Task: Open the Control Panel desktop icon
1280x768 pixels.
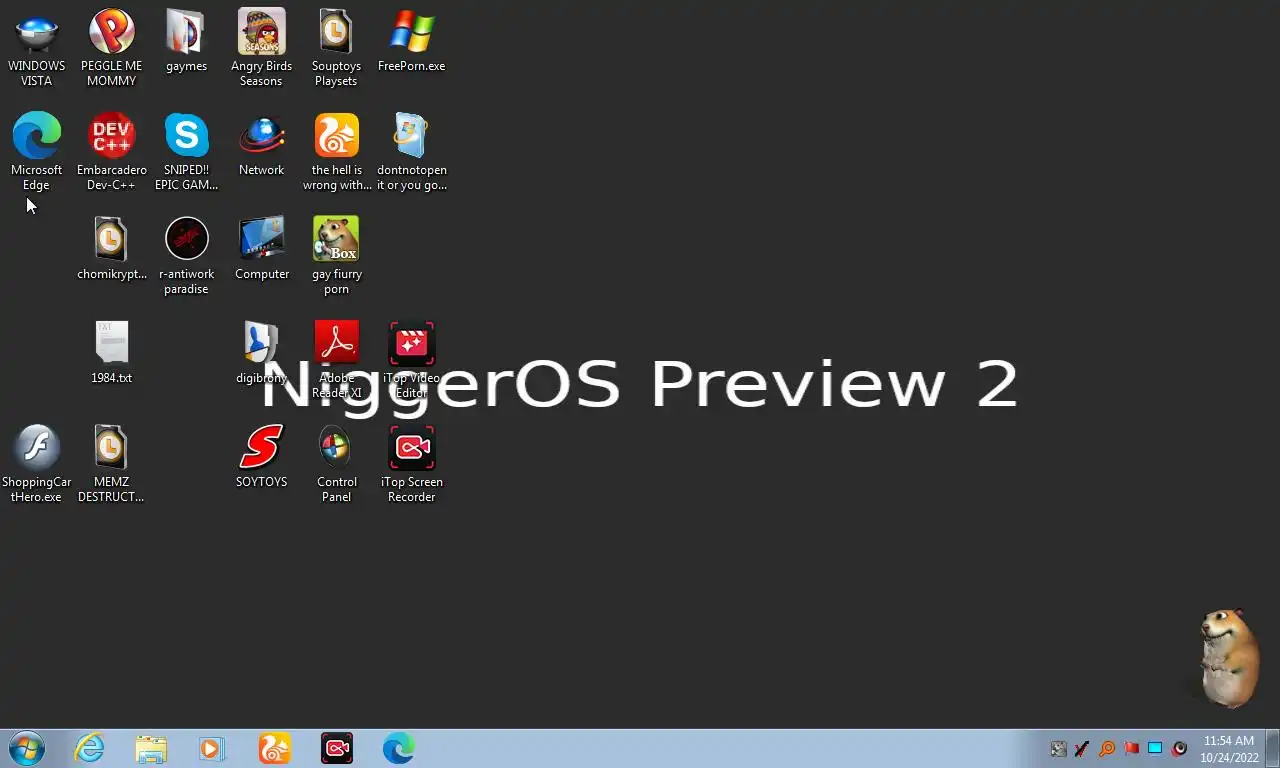Action: (x=336, y=463)
